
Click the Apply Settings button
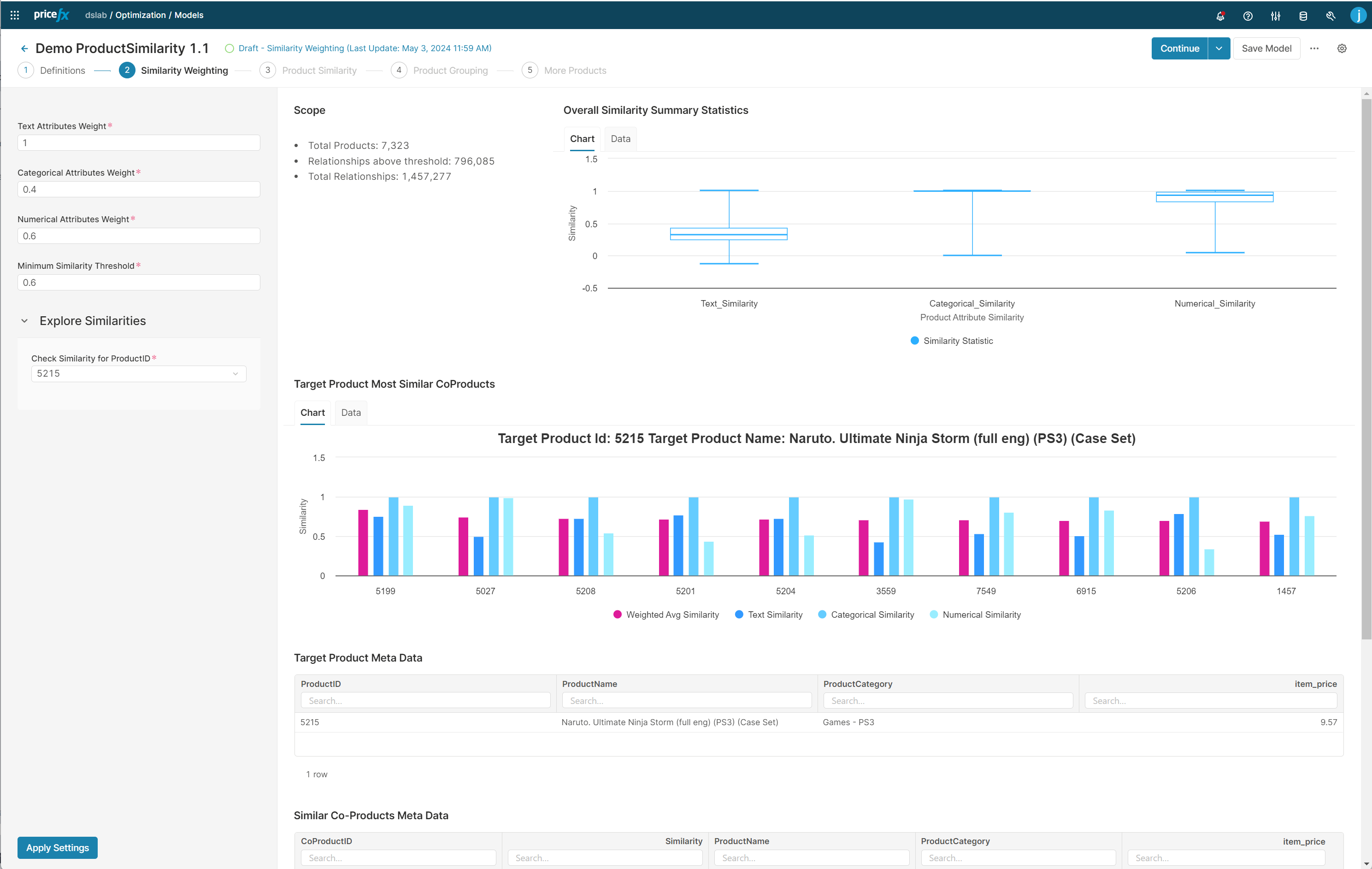pyautogui.click(x=58, y=847)
